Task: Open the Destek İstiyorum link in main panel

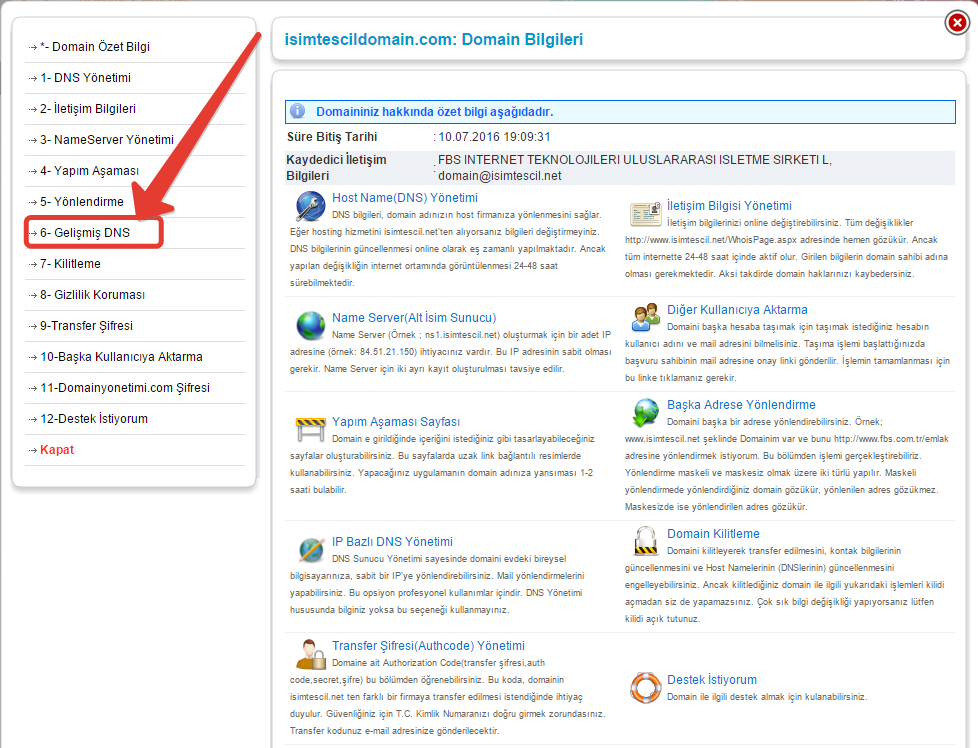Action: point(712,680)
